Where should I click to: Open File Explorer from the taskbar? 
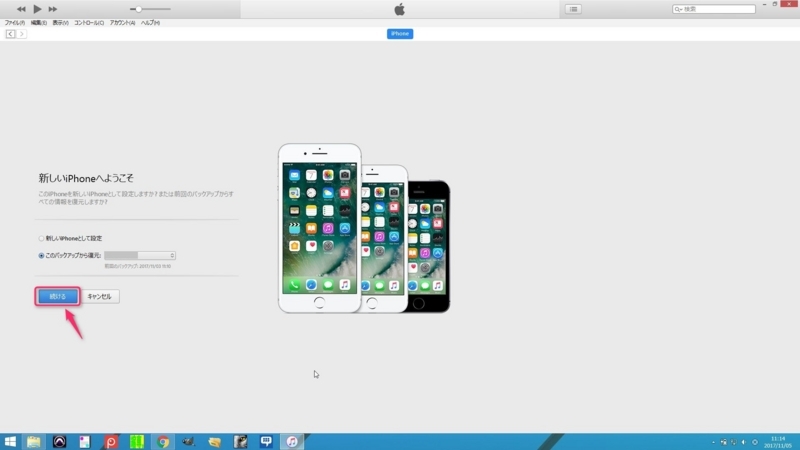coord(34,441)
